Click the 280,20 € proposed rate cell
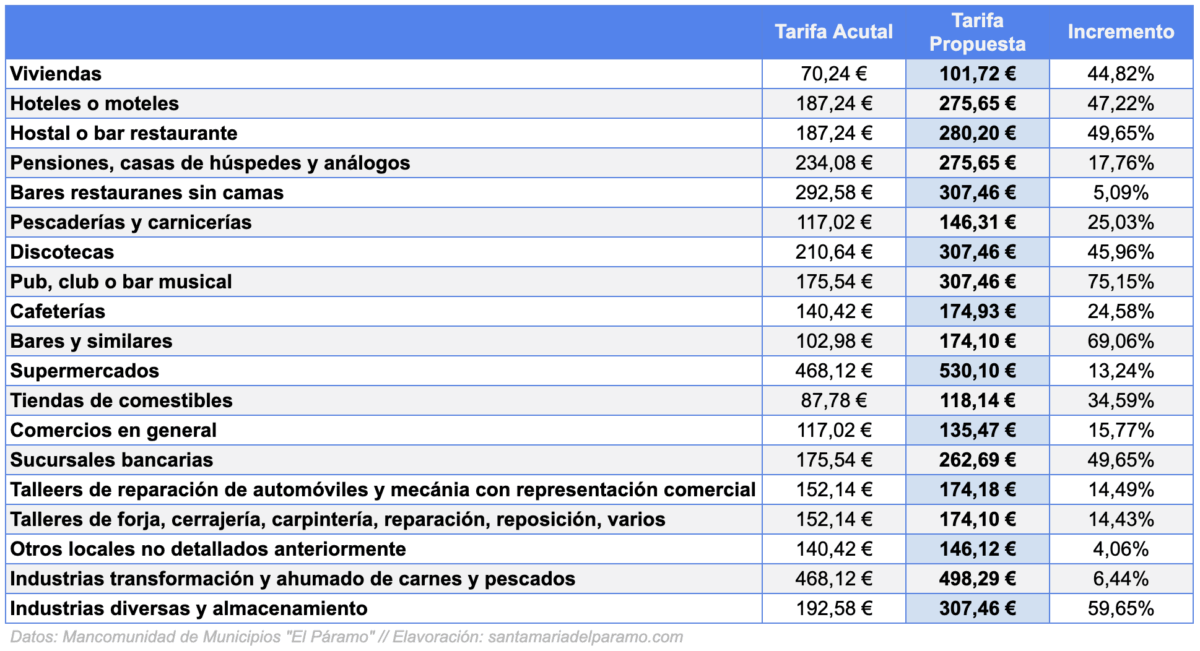Image resolution: width=1200 pixels, height=651 pixels. (x=978, y=133)
